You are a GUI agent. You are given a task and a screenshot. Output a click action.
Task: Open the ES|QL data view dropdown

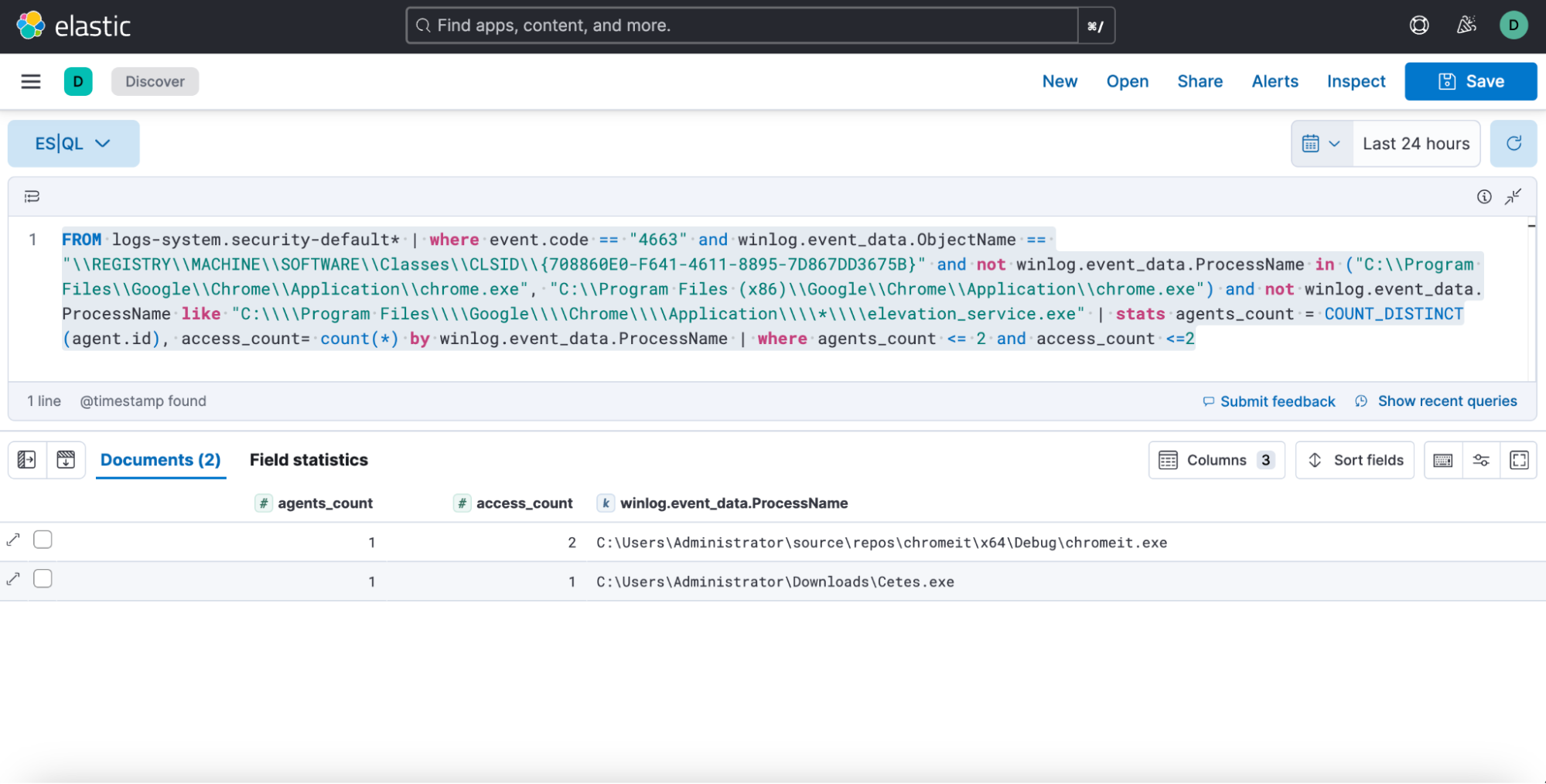[73, 143]
